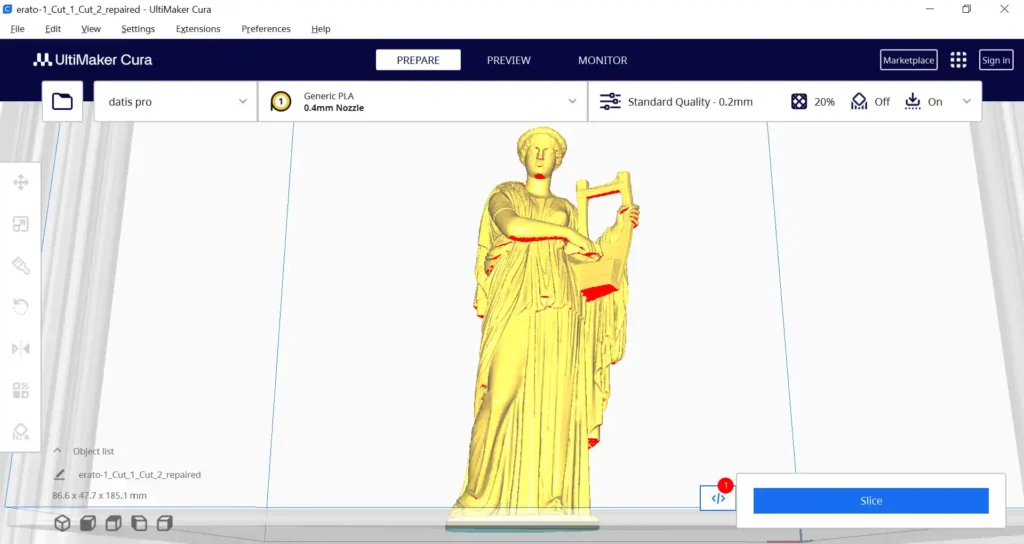Click the 86.6 x 47.7 x 185.1 mm dimensions
The width and height of the screenshot is (1024, 544).
(99, 496)
